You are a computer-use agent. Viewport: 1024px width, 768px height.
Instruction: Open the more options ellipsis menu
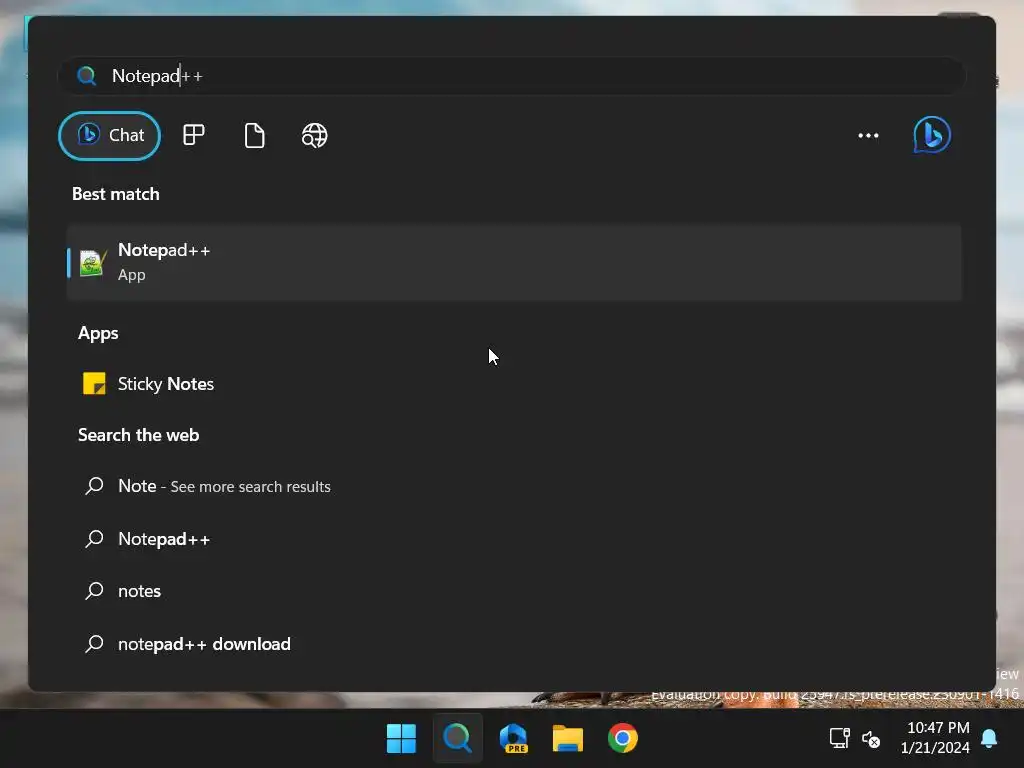[868, 136]
